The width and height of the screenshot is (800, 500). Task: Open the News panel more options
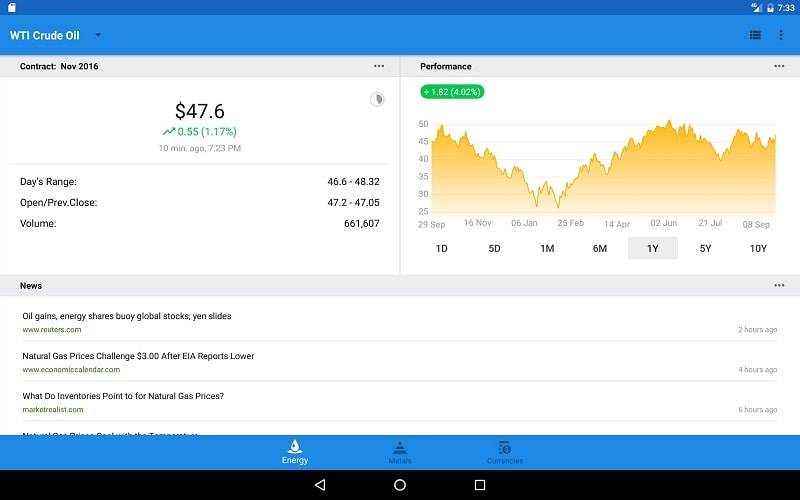pos(779,285)
